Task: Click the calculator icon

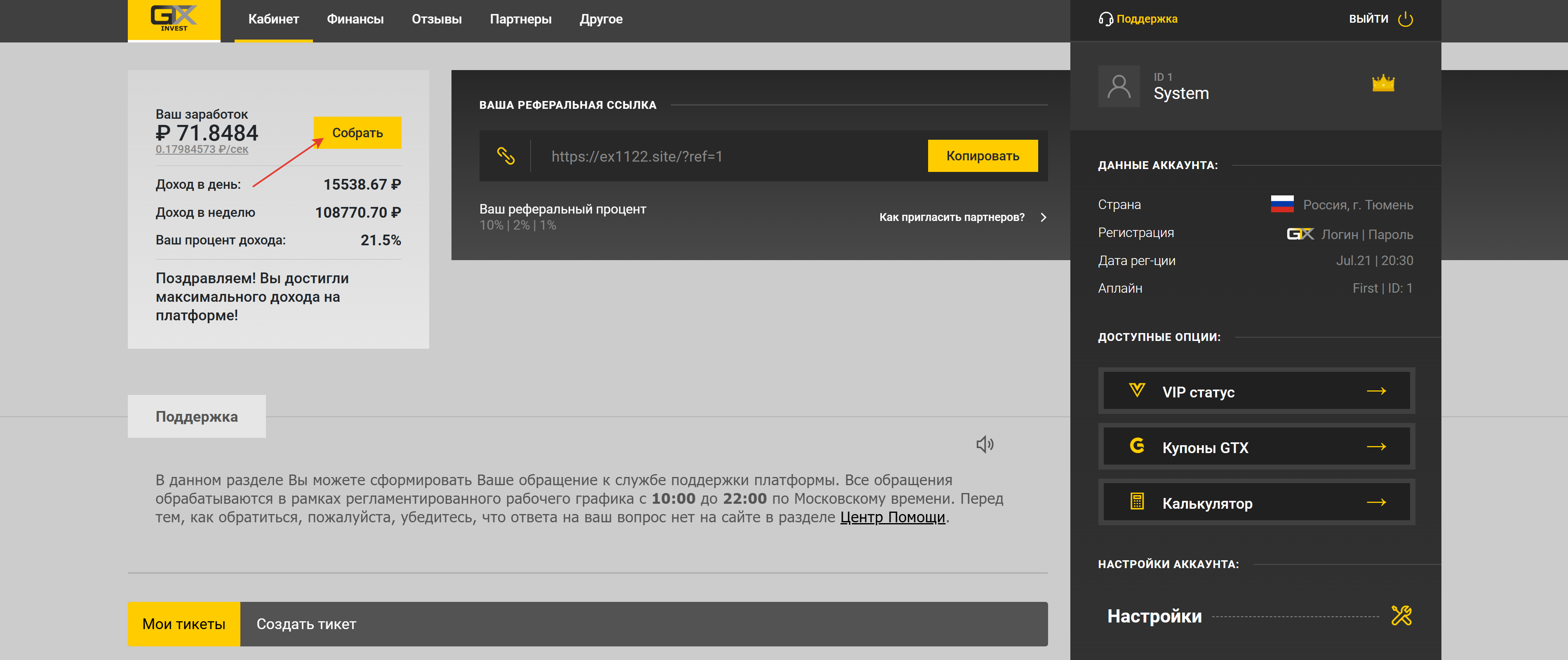Action: [1136, 502]
